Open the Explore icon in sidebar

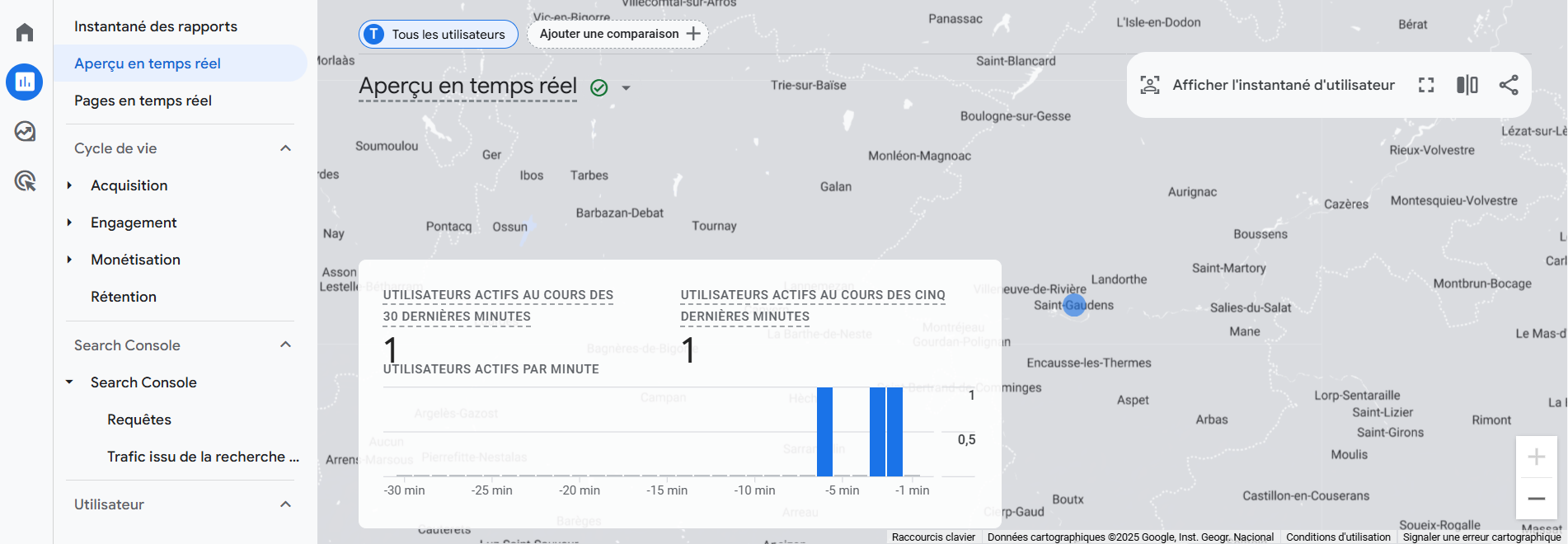(x=25, y=132)
